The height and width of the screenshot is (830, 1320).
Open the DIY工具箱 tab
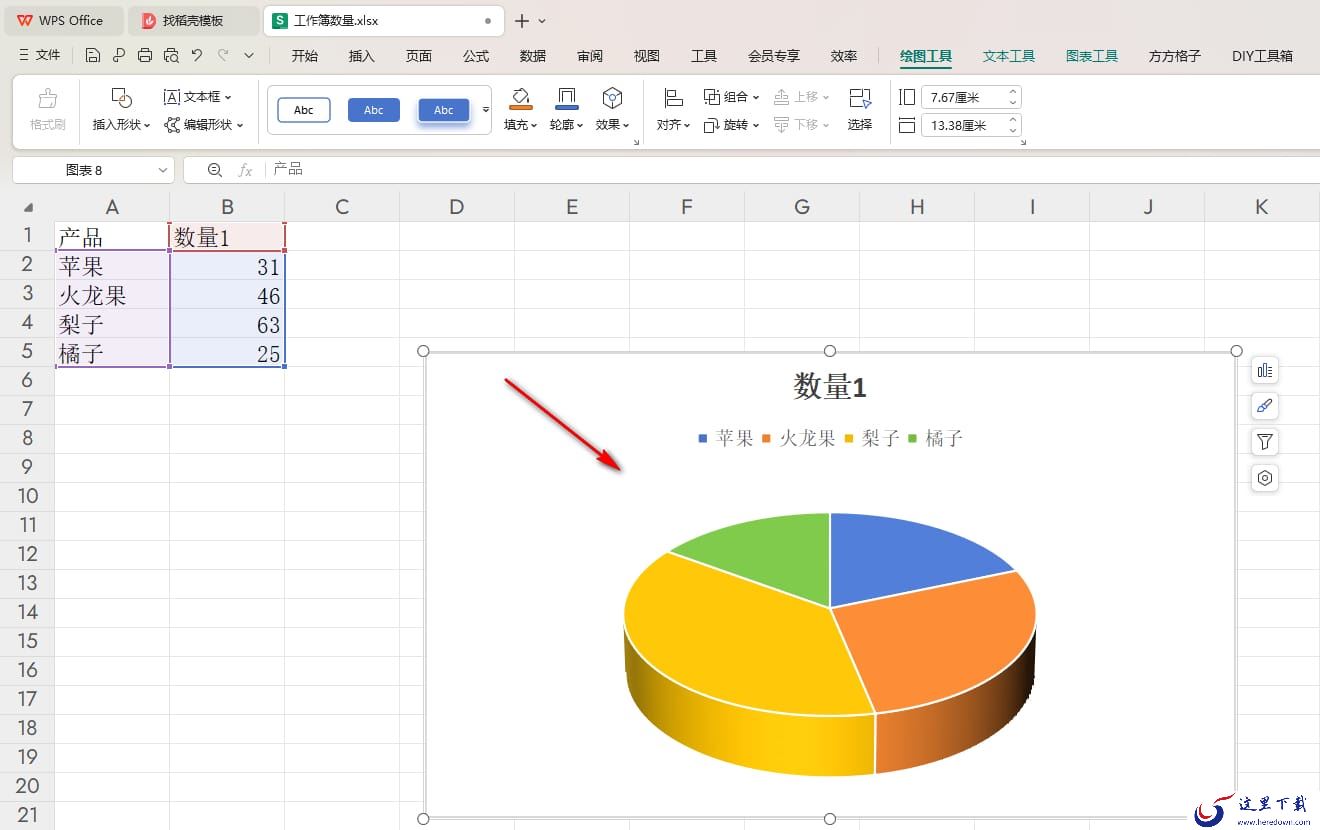(1262, 56)
